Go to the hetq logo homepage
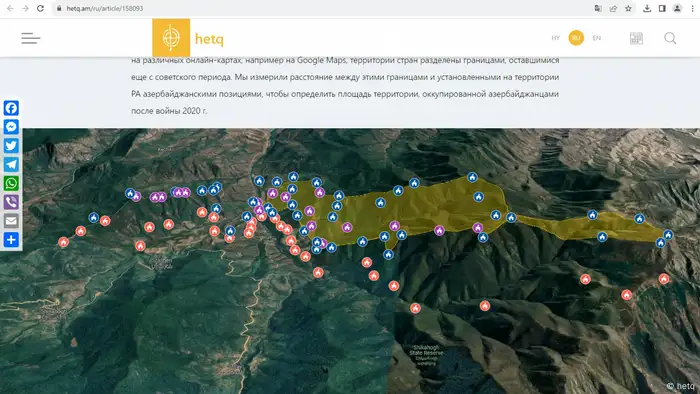Viewport: 700px width, 394px height. (188, 38)
